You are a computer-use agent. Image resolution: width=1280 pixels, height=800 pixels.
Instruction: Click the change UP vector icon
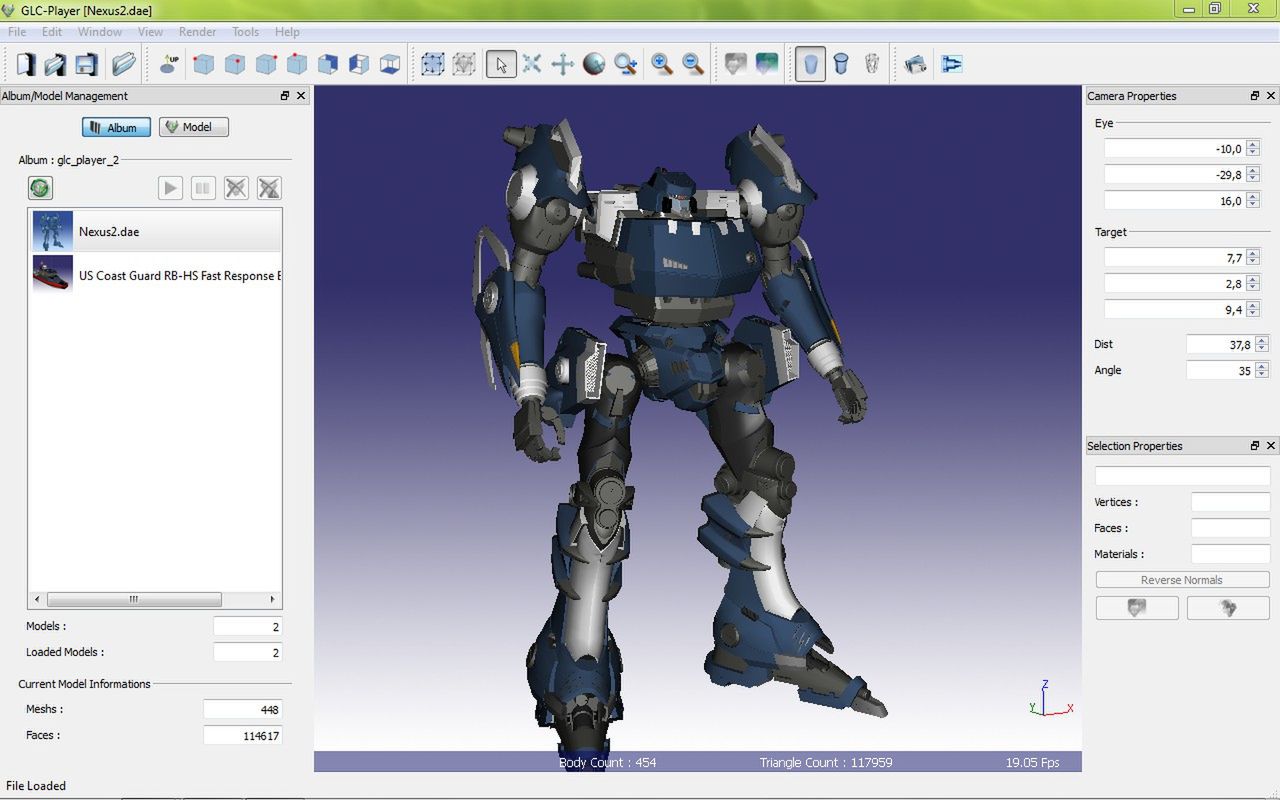(170, 64)
